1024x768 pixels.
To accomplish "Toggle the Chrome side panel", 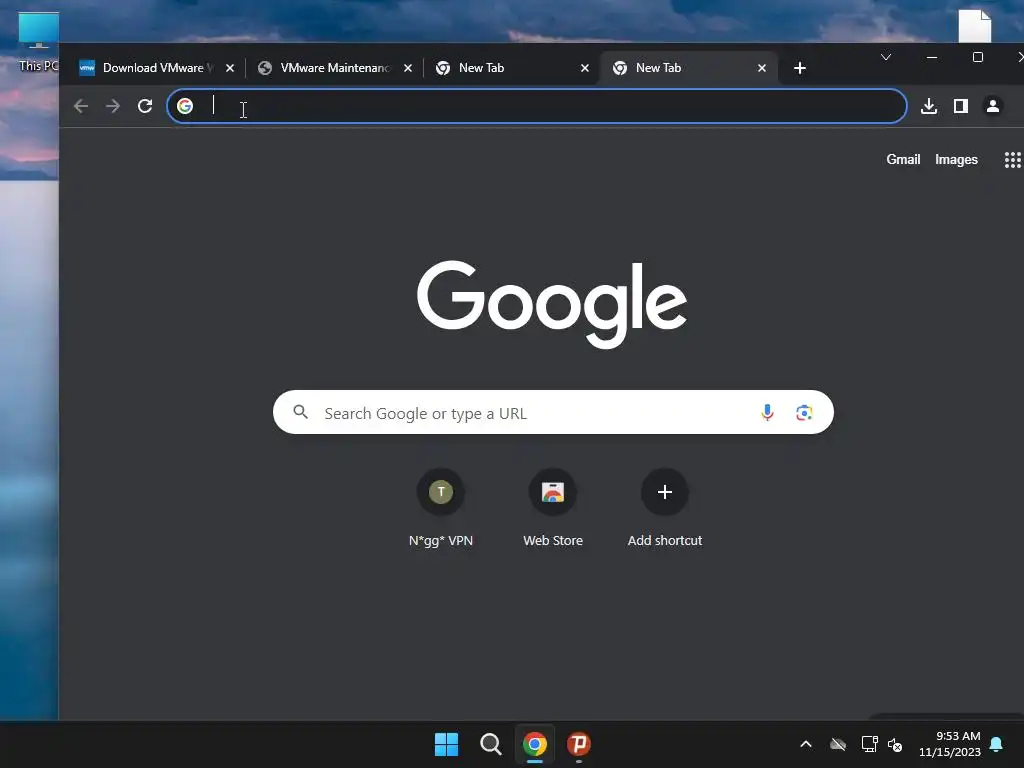I will point(961,106).
